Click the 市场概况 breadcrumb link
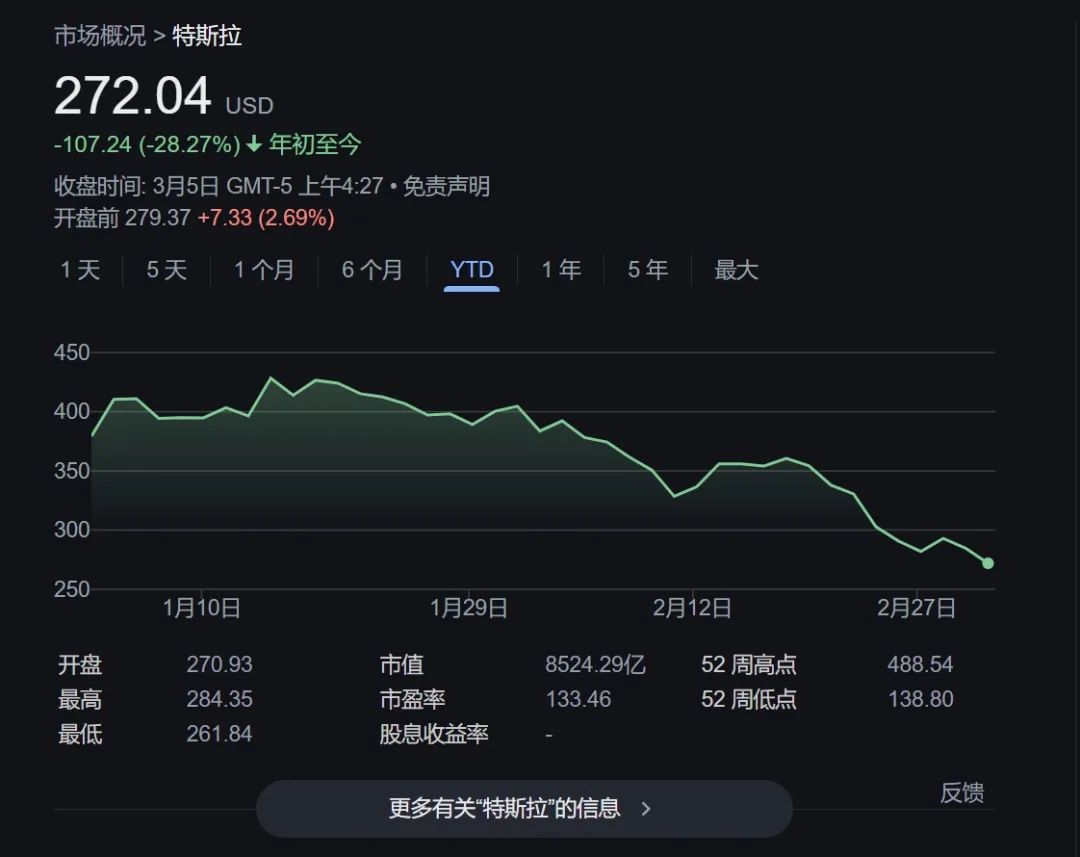Image resolution: width=1080 pixels, height=857 pixels. (x=99, y=37)
